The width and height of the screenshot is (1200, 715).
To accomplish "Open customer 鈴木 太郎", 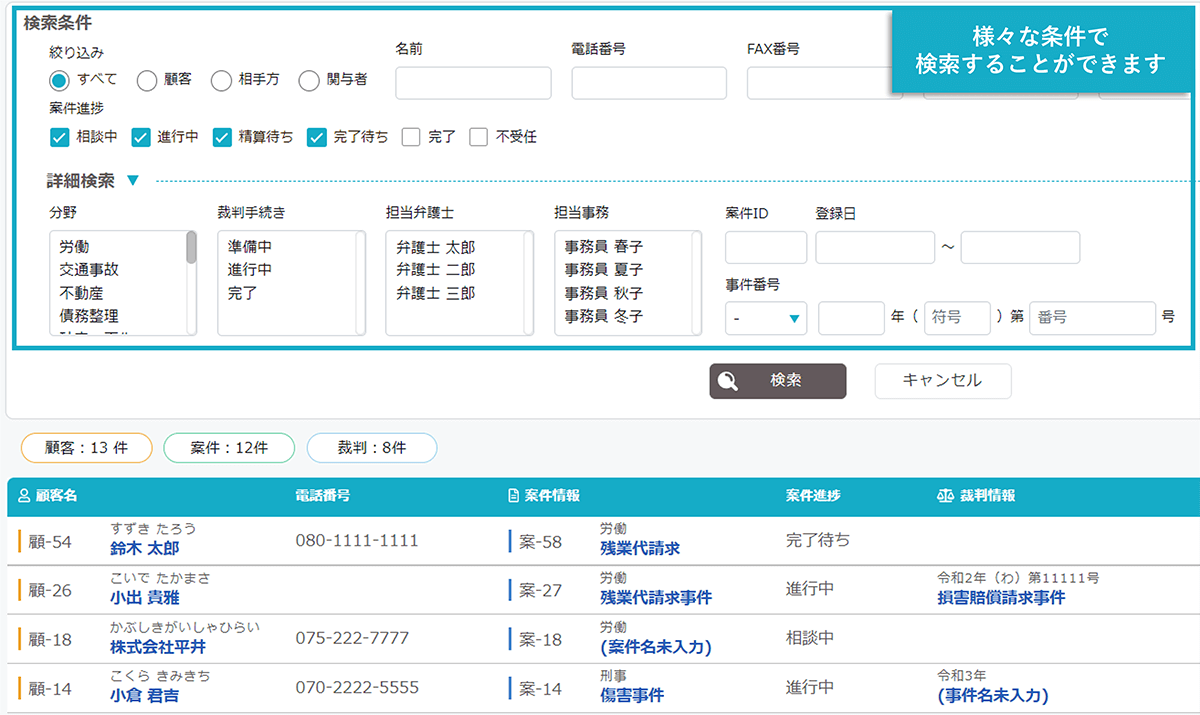I will (x=145, y=548).
